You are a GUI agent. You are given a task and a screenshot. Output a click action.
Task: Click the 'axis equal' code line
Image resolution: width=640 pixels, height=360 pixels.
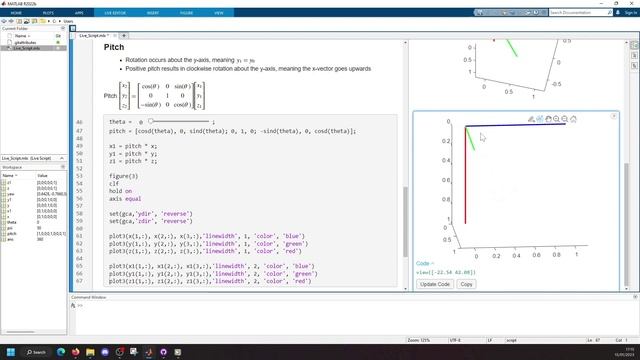[125, 199]
